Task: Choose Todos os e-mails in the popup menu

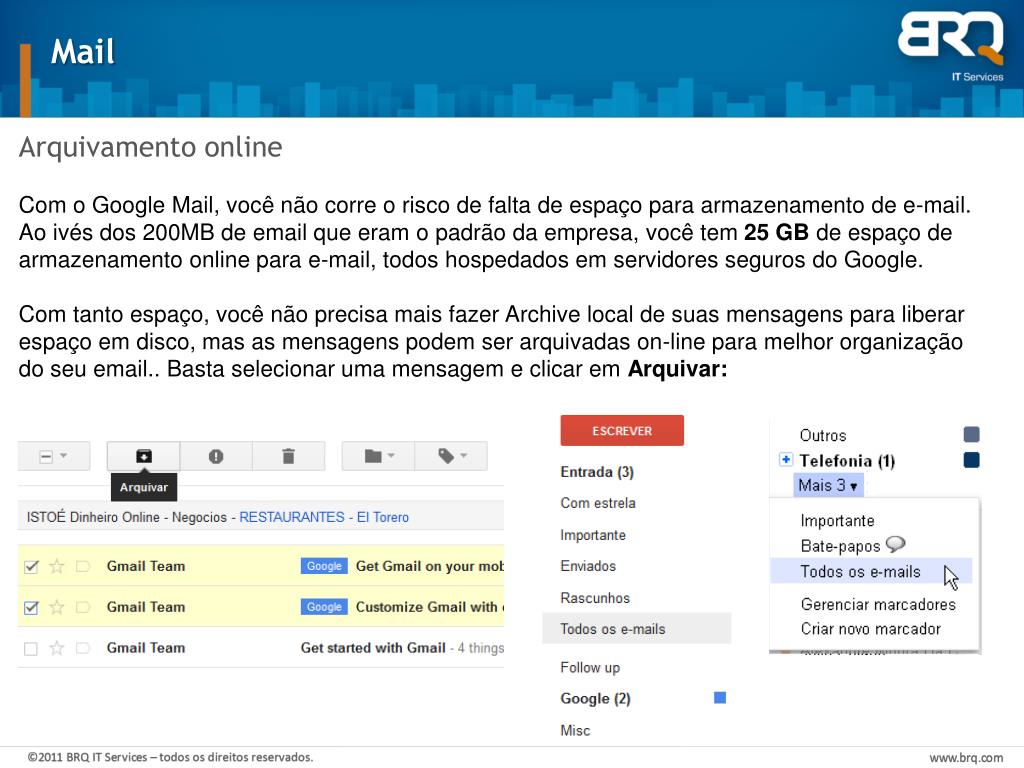Action: click(871, 571)
